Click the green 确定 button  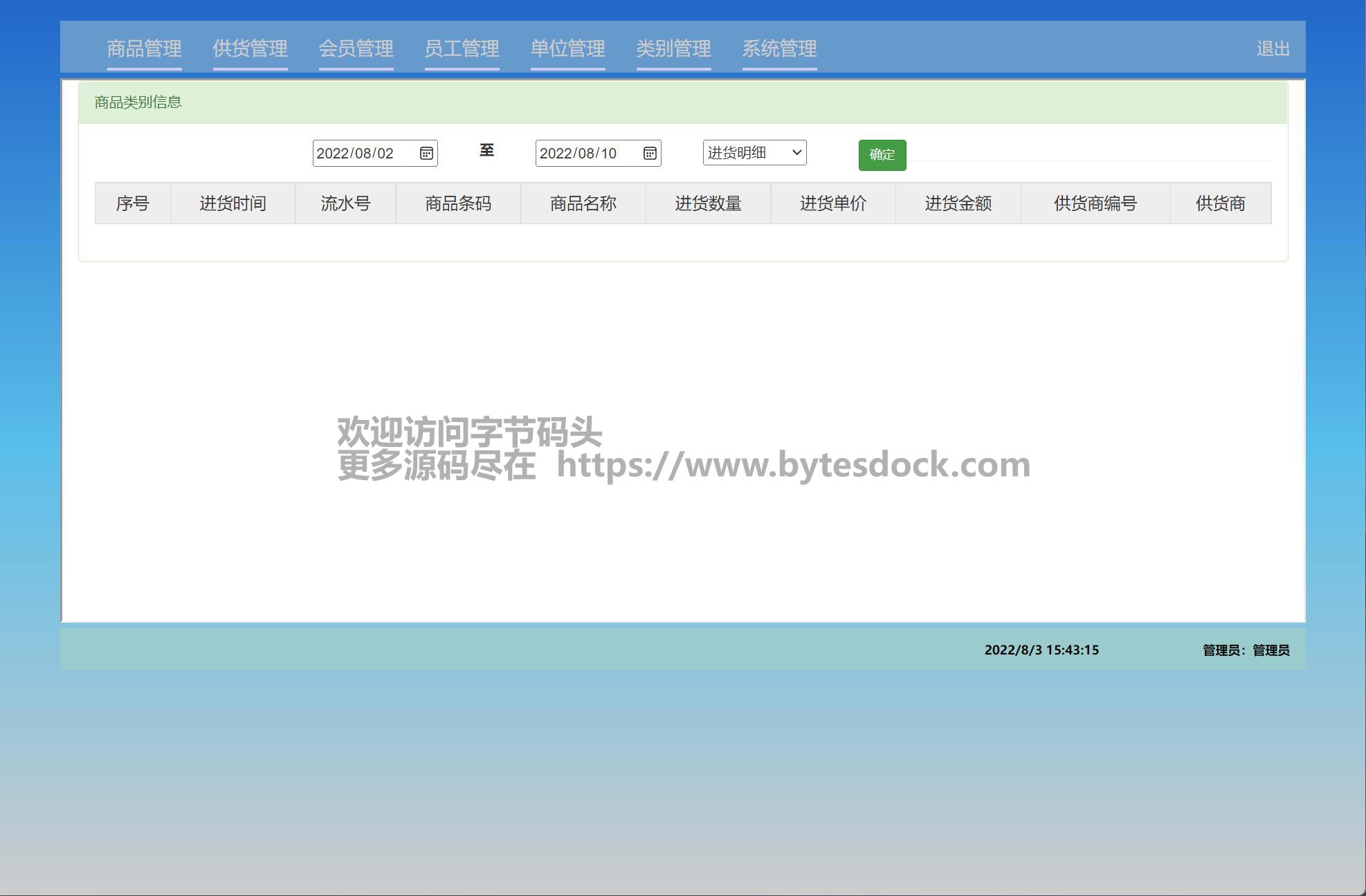pyautogui.click(x=882, y=155)
